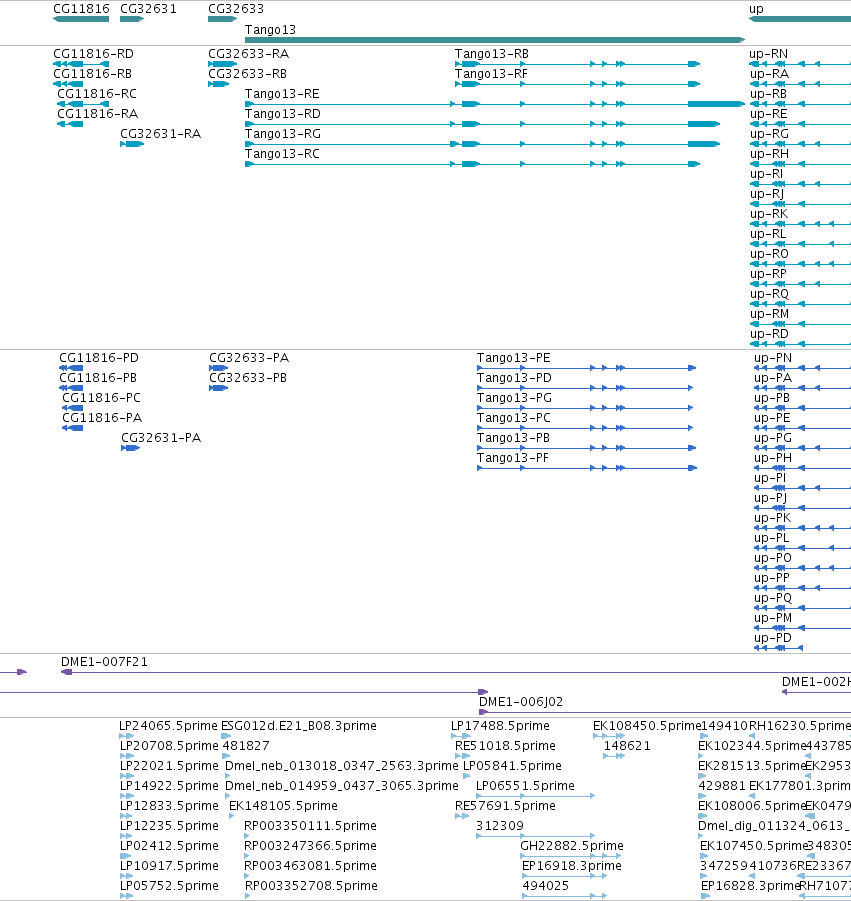This screenshot has width=851, height=901.
Task: Select the 'up' gene label
Action: tap(756, 9)
